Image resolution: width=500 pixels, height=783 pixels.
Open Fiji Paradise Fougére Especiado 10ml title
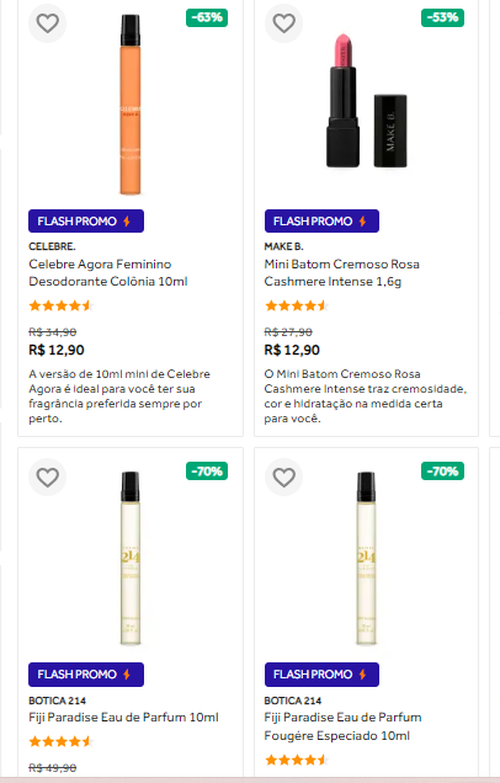(343, 727)
